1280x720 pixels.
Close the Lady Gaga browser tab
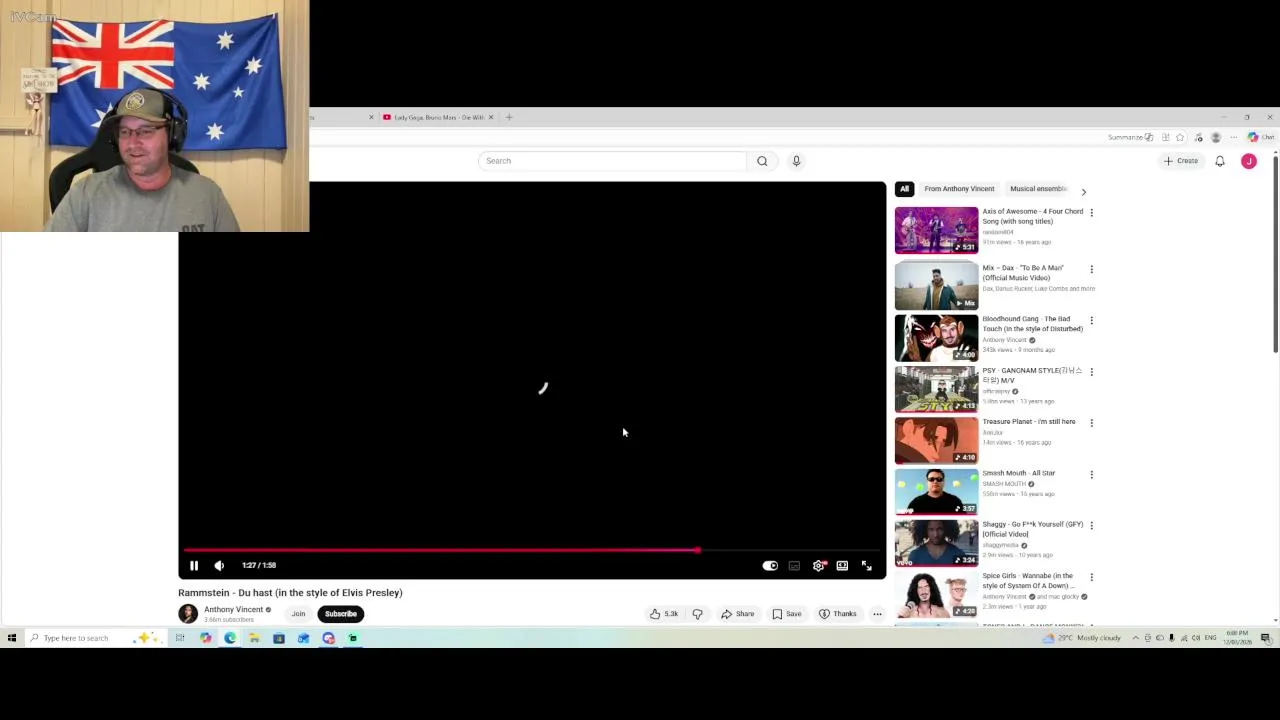[x=491, y=117]
